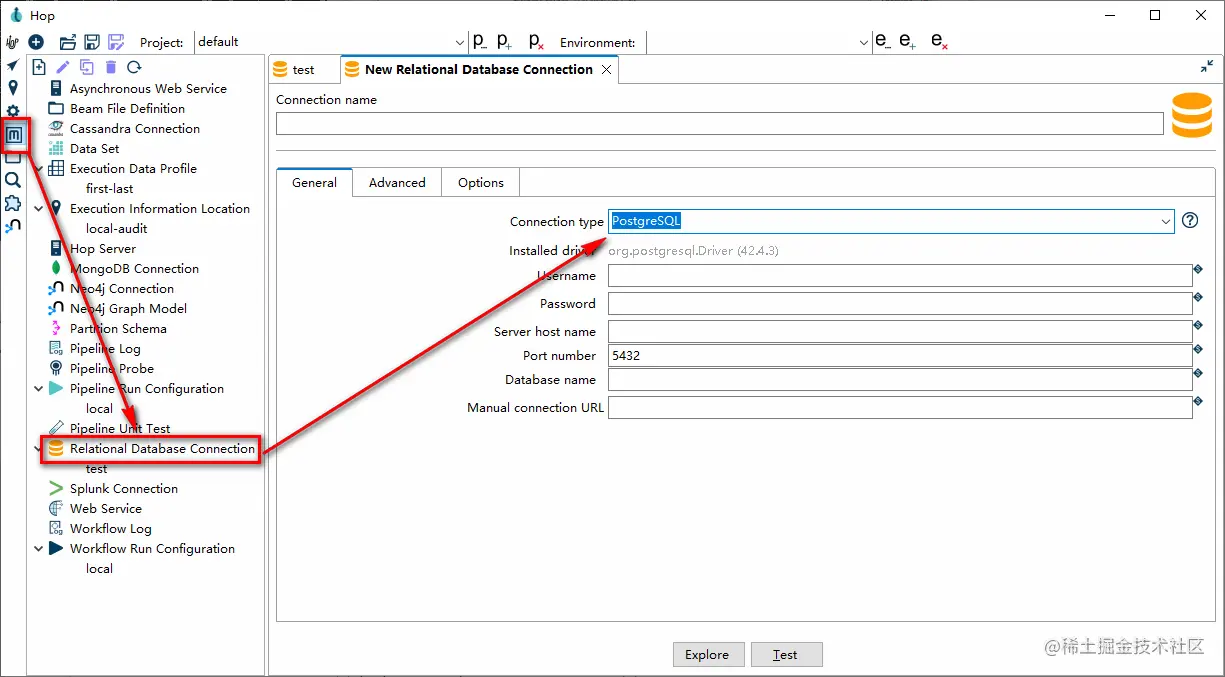
Task: Click the add environment icon (e+)
Action: [908, 42]
